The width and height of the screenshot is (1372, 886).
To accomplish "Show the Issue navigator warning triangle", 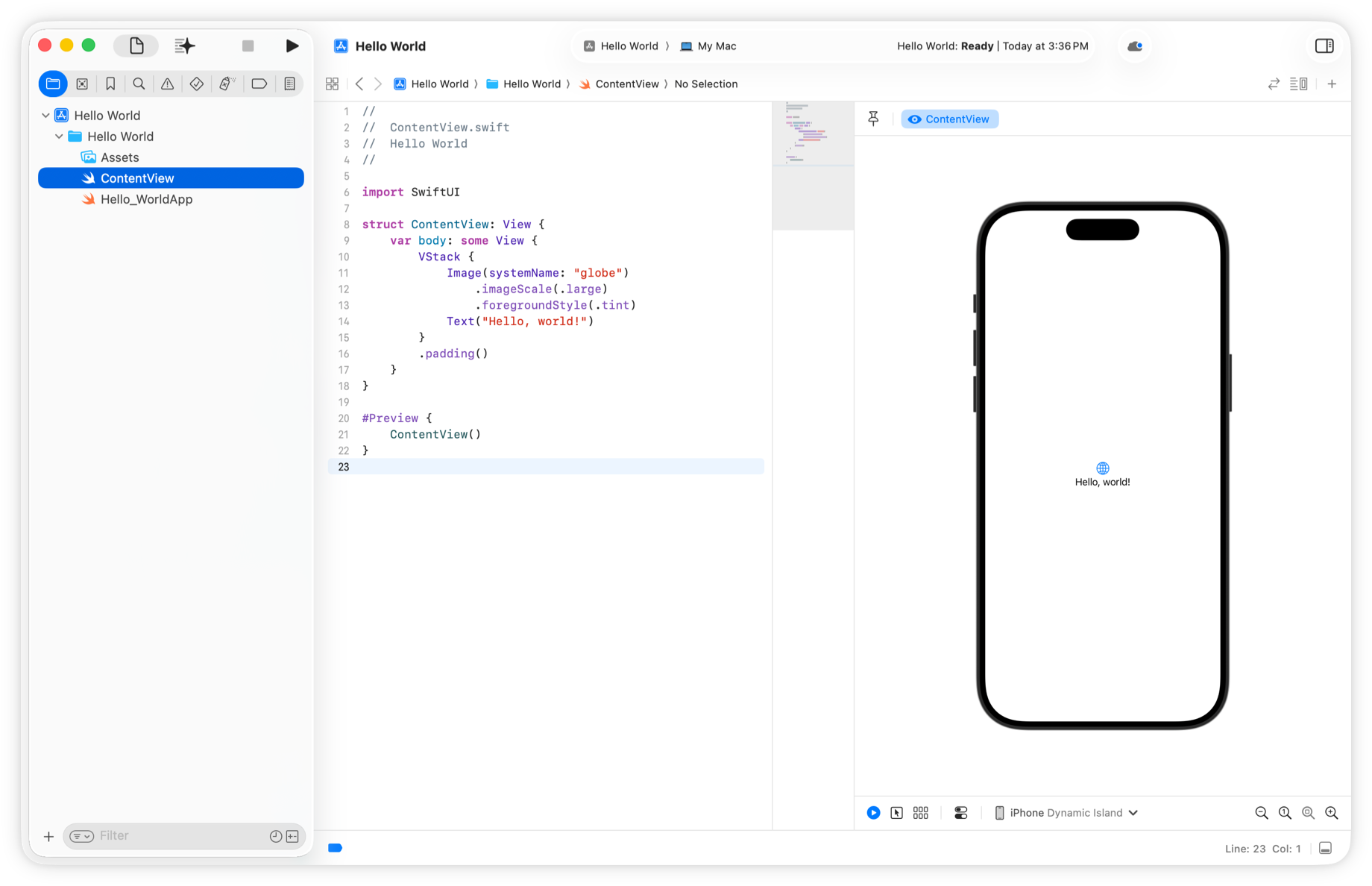I will pyautogui.click(x=167, y=84).
